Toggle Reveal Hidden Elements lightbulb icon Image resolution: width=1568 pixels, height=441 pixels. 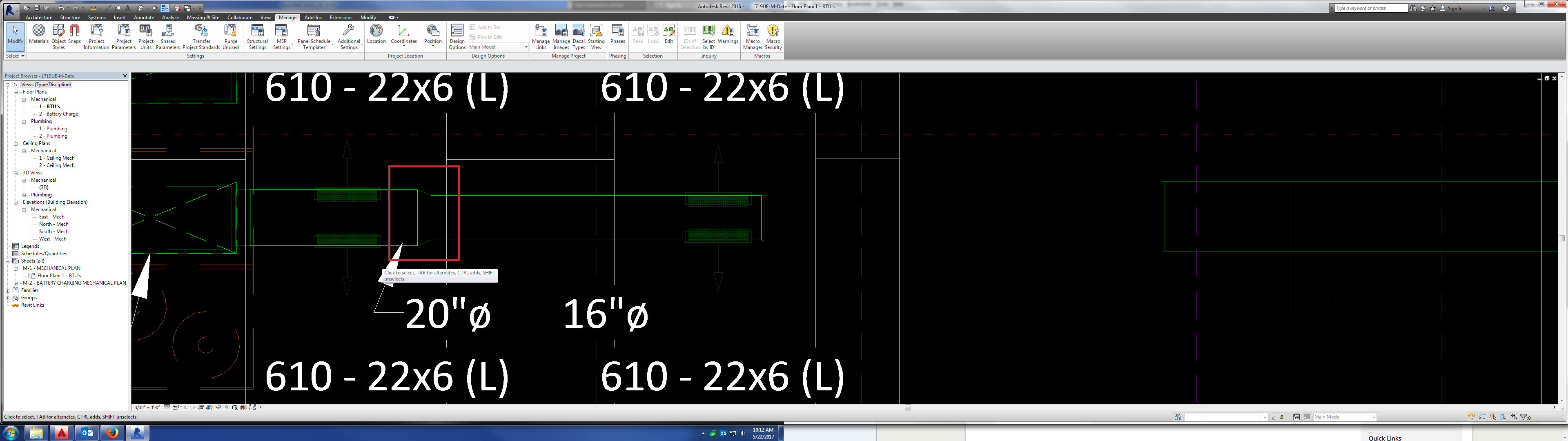click(x=227, y=408)
